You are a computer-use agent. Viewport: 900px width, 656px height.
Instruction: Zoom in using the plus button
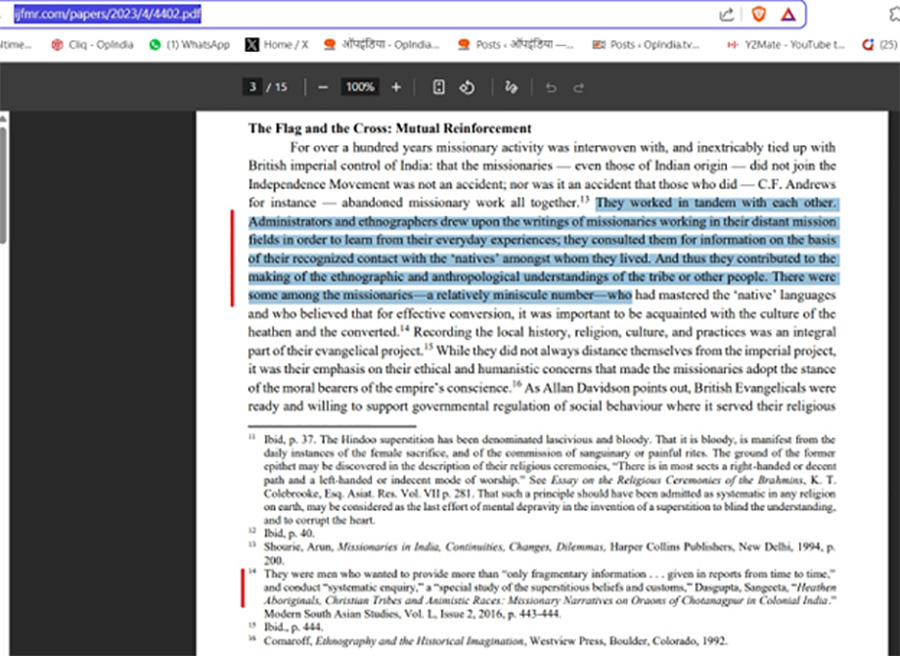396,88
